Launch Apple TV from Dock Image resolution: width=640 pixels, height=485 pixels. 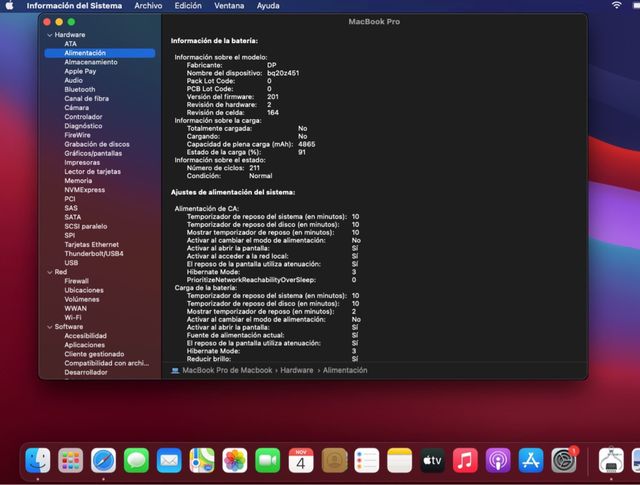click(432, 460)
